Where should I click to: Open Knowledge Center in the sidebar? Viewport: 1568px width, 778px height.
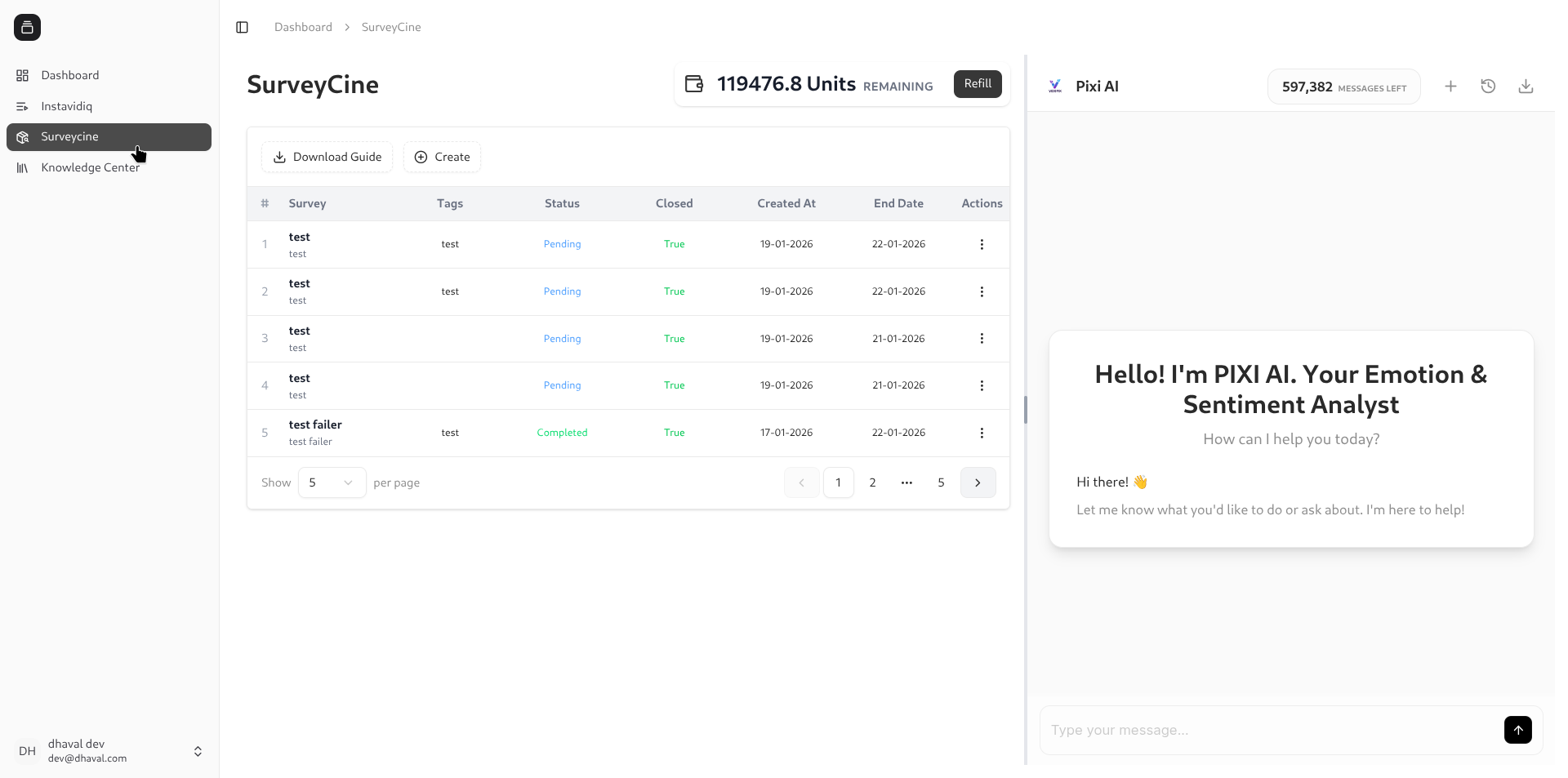[x=109, y=167]
